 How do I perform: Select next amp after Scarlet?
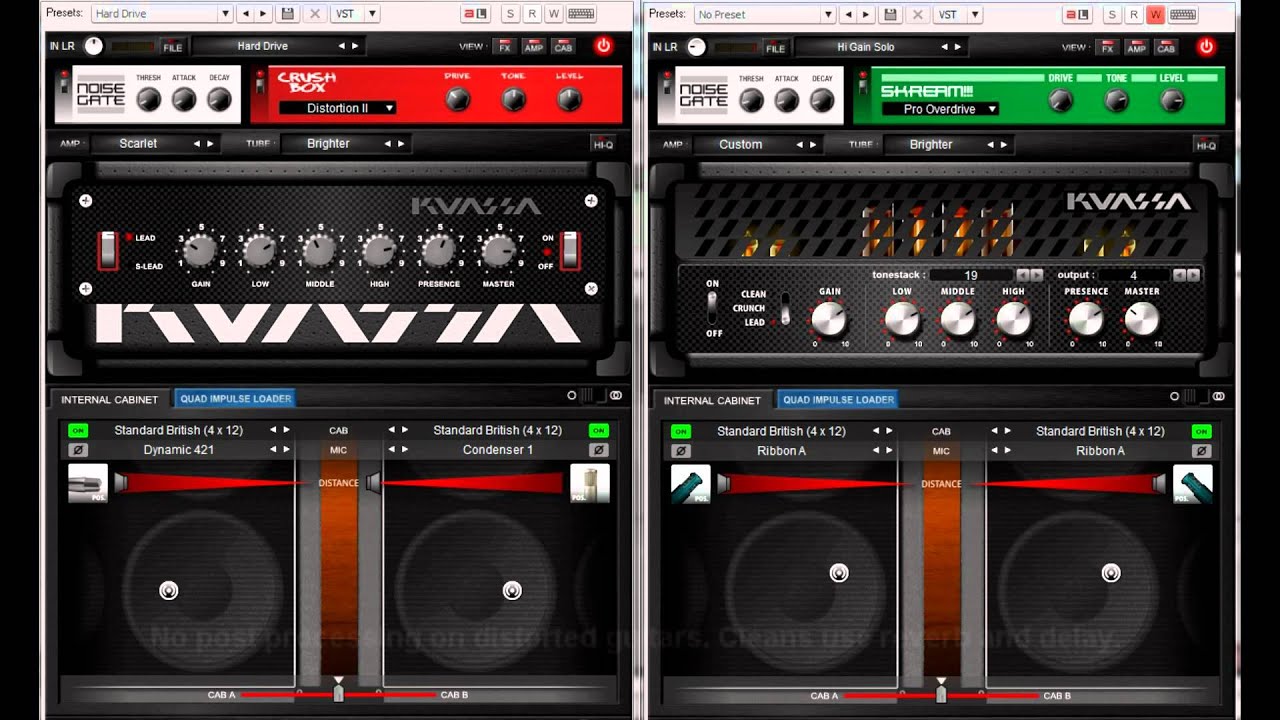point(210,144)
